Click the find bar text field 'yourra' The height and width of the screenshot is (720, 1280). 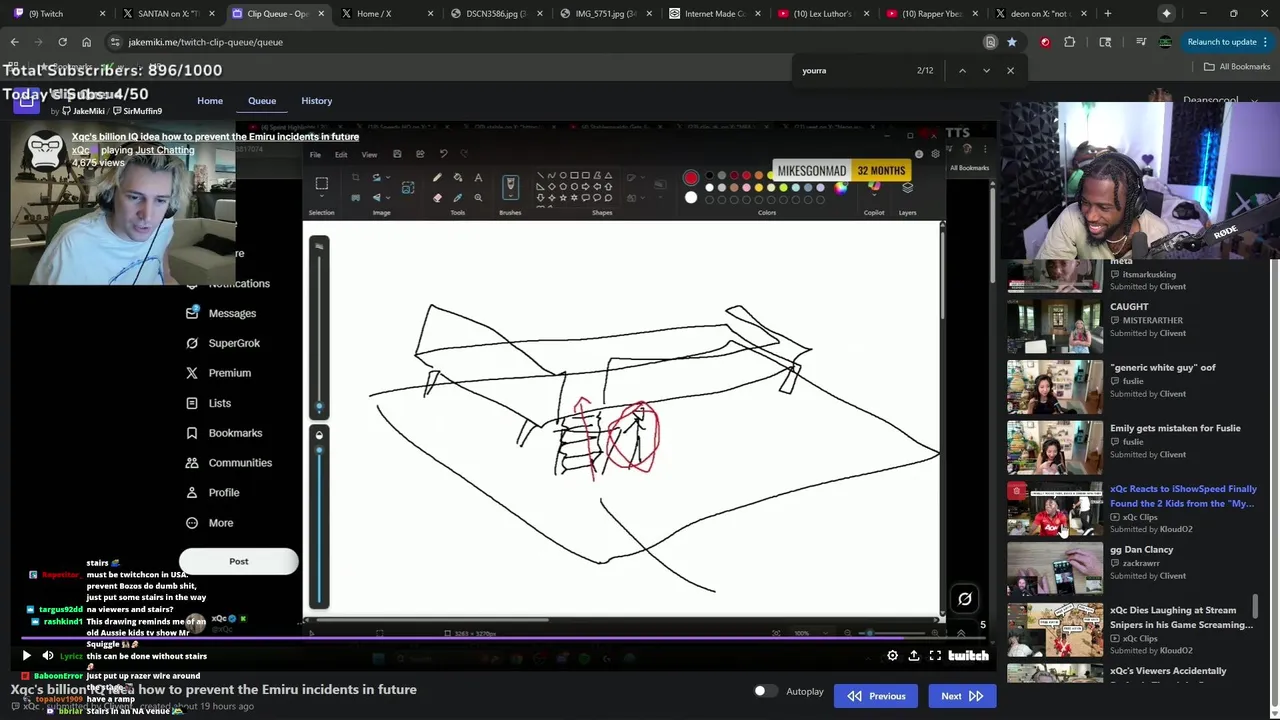(x=855, y=70)
